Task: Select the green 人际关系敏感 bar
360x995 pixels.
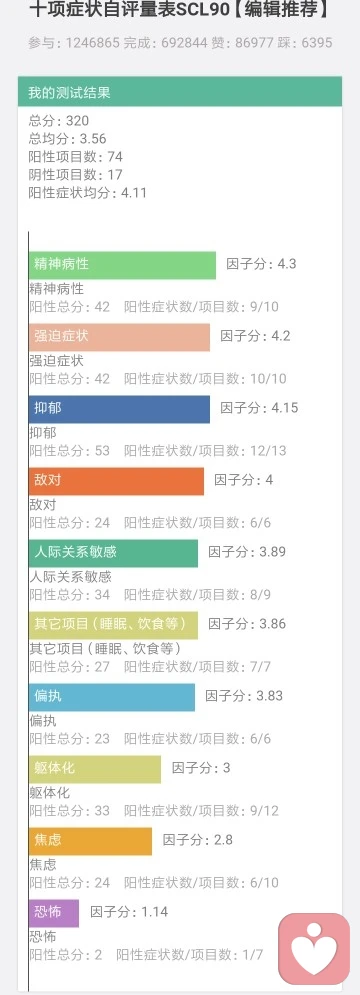Action: pyautogui.click(x=114, y=553)
